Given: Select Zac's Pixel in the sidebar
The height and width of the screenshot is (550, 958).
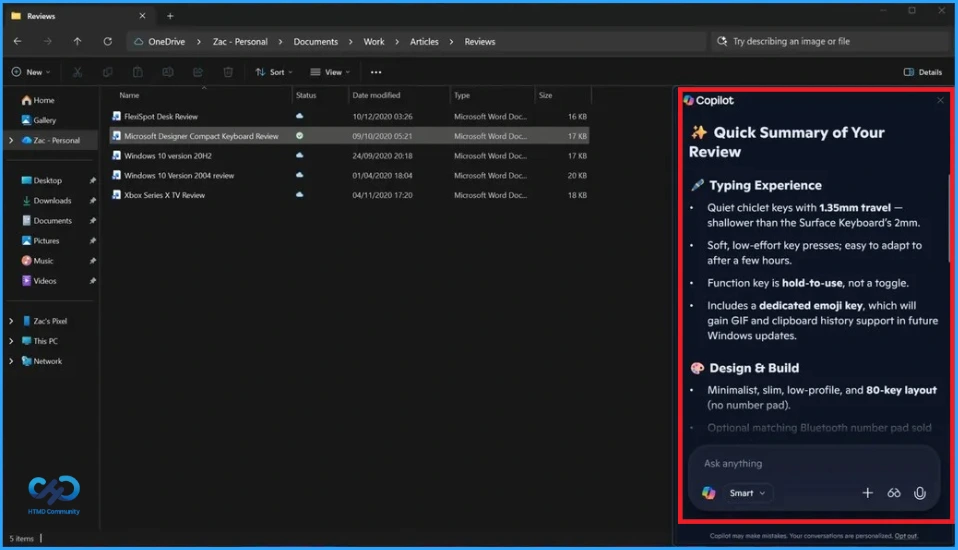Looking at the screenshot, I should pyautogui.click(x=49, y=321).
